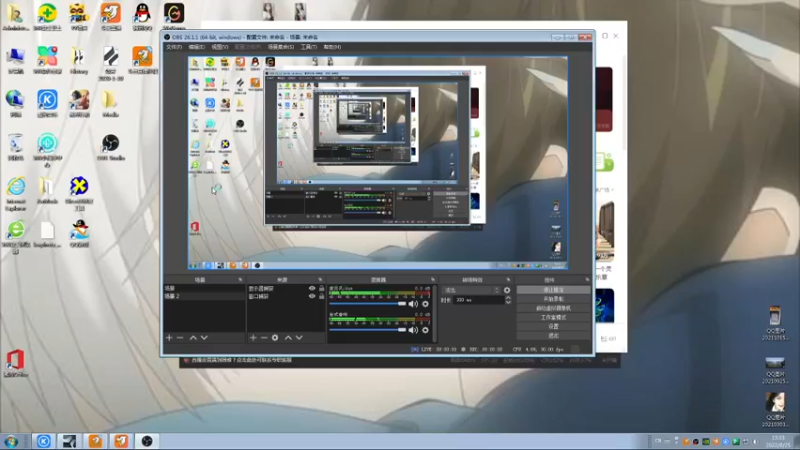Open the Media folder on desktop

pyautogui.click(x=110, y=104)
